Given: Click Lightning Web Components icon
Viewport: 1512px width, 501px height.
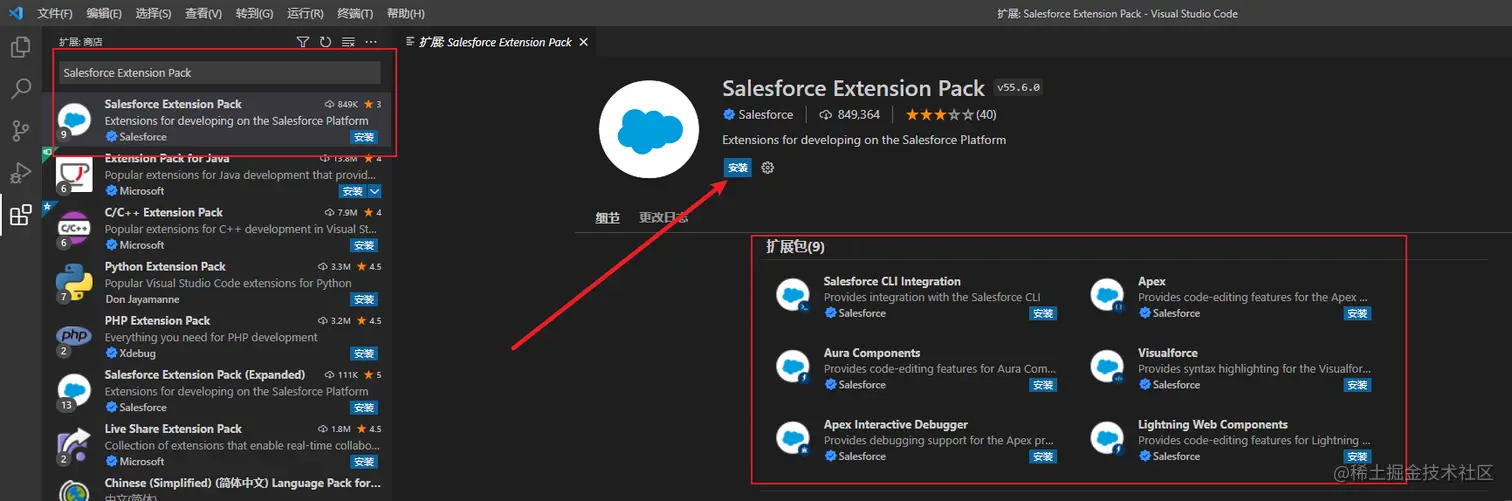Looking at the screenshot, I should (1107, 439).
